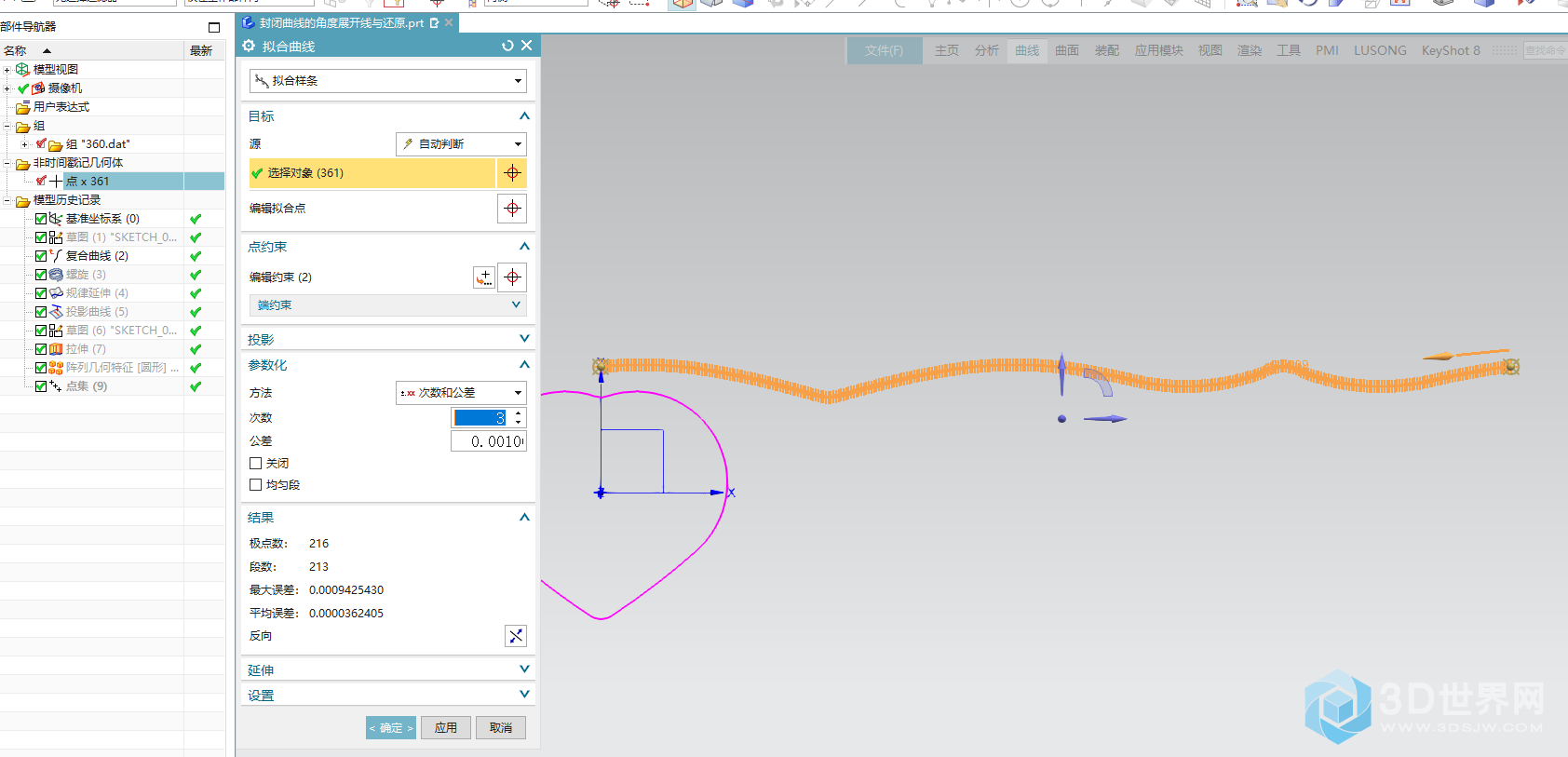
Task: Click the 名称 column header
Action: 91,50
